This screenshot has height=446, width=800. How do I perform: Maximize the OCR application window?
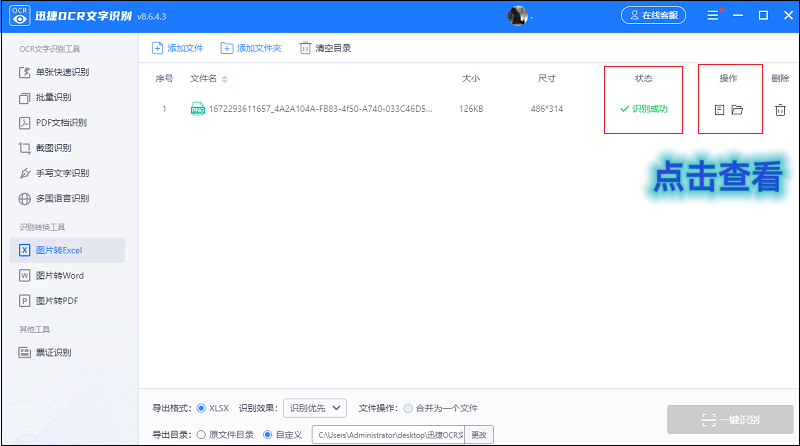point(763,15)
